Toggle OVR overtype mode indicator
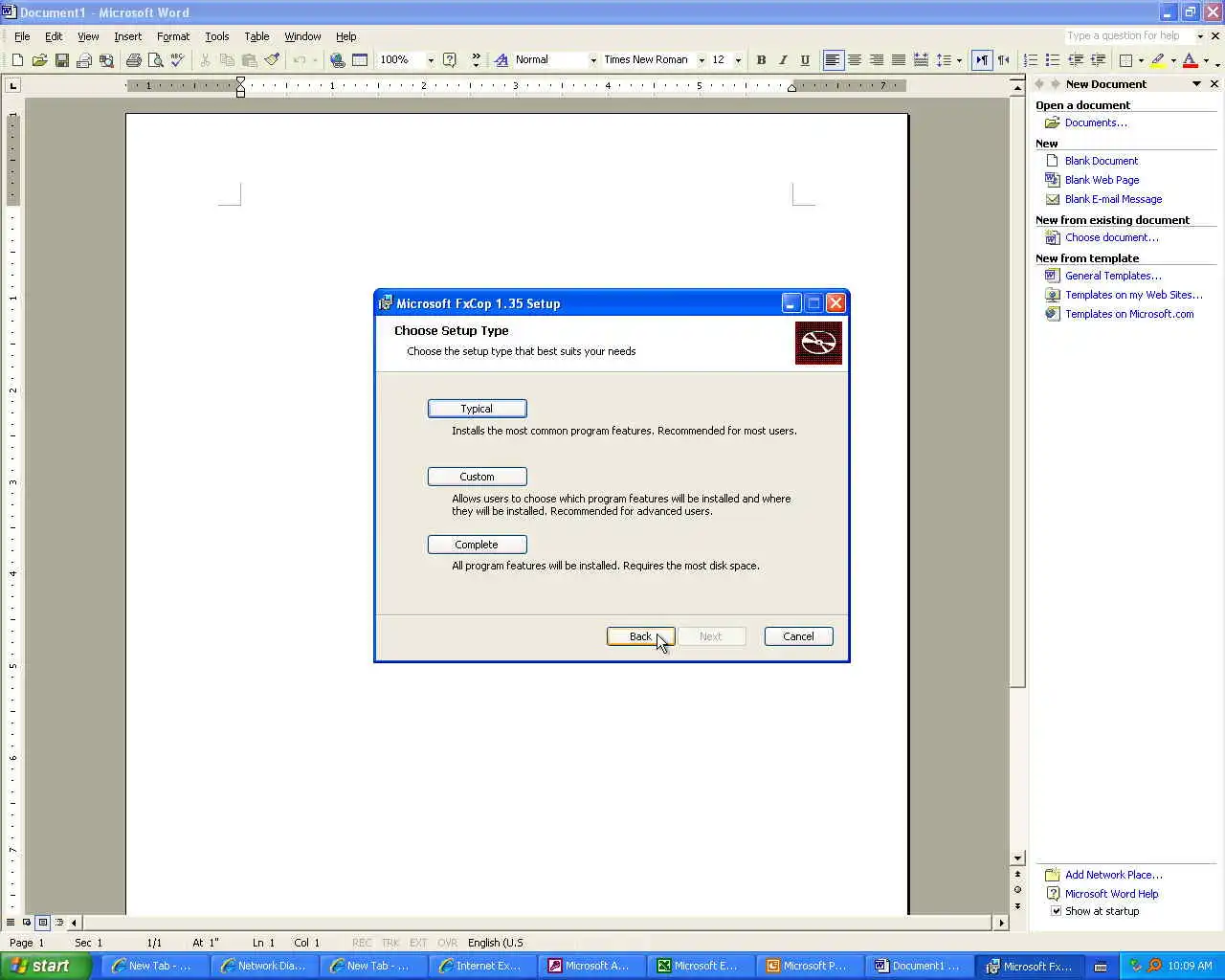1225x980 pixels. point(447,943)
